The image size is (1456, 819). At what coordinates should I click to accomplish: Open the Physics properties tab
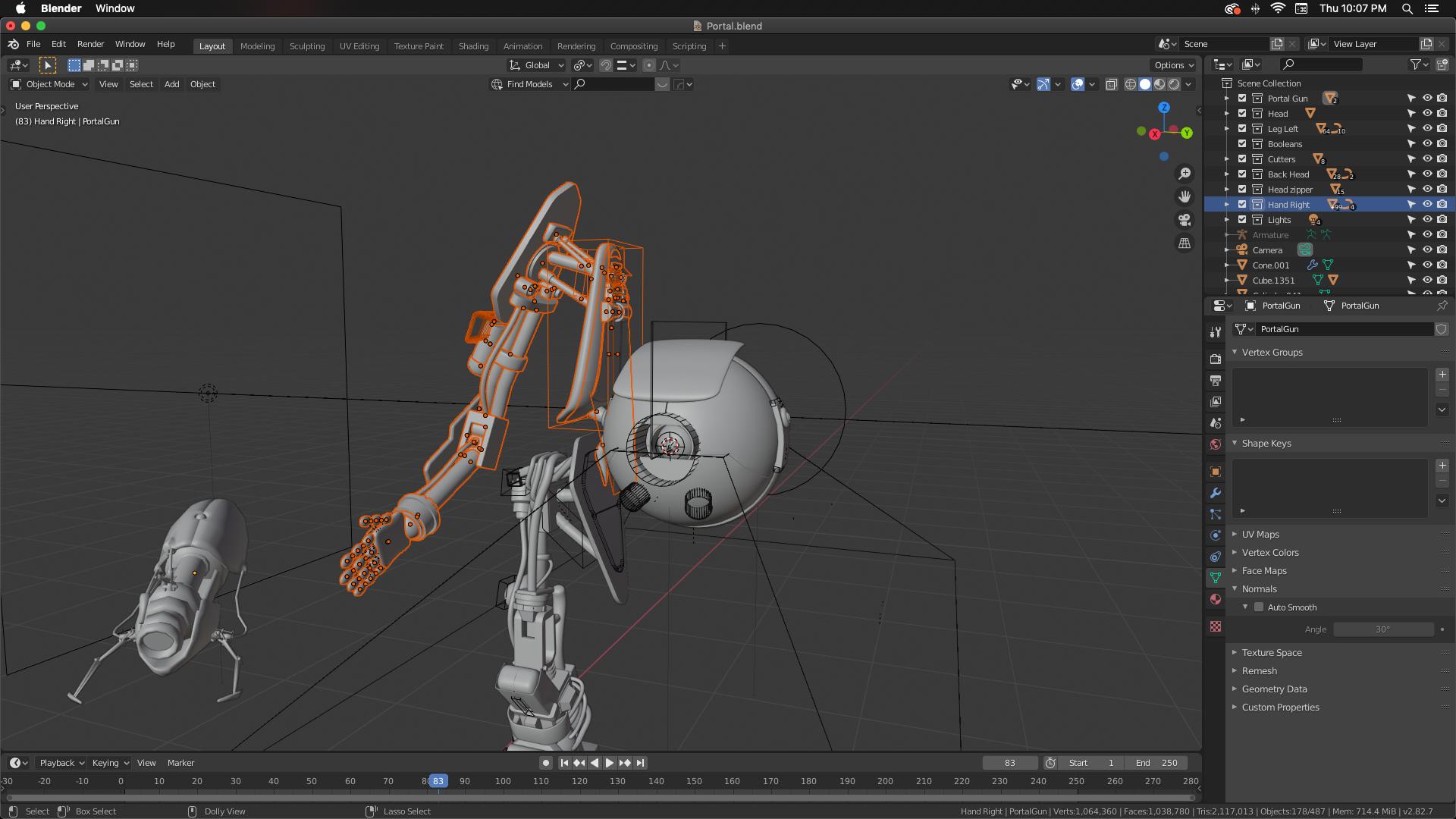coord(1216,535)
